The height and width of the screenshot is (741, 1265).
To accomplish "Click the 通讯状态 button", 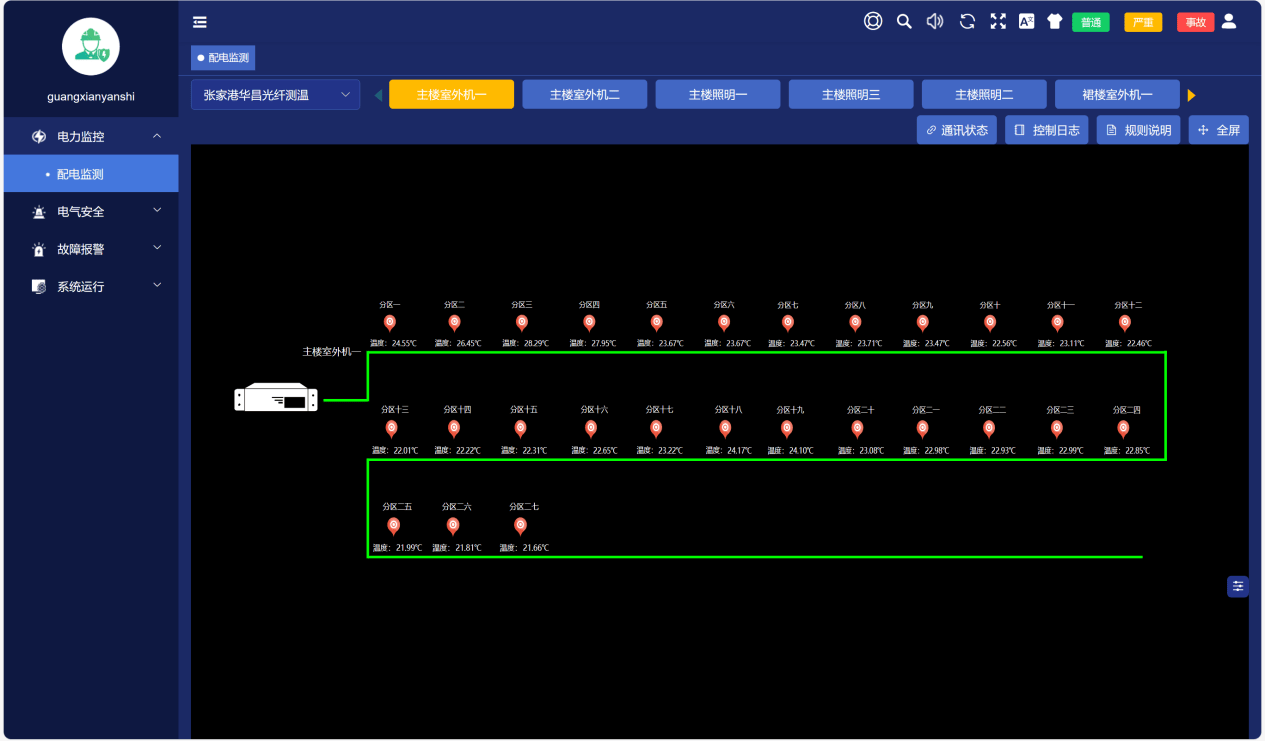I will pos(956,130).
